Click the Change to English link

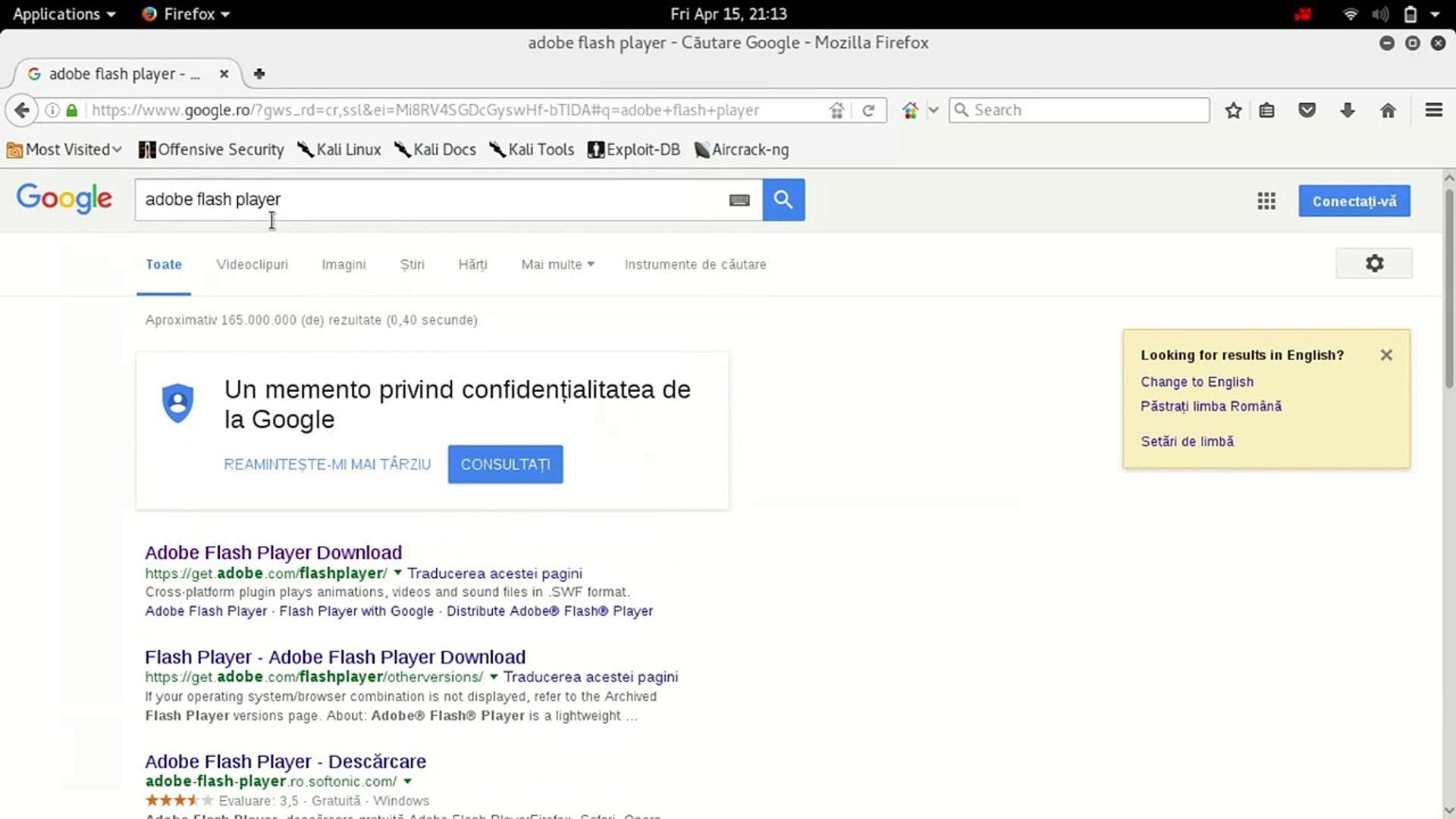pos(1197,382)
